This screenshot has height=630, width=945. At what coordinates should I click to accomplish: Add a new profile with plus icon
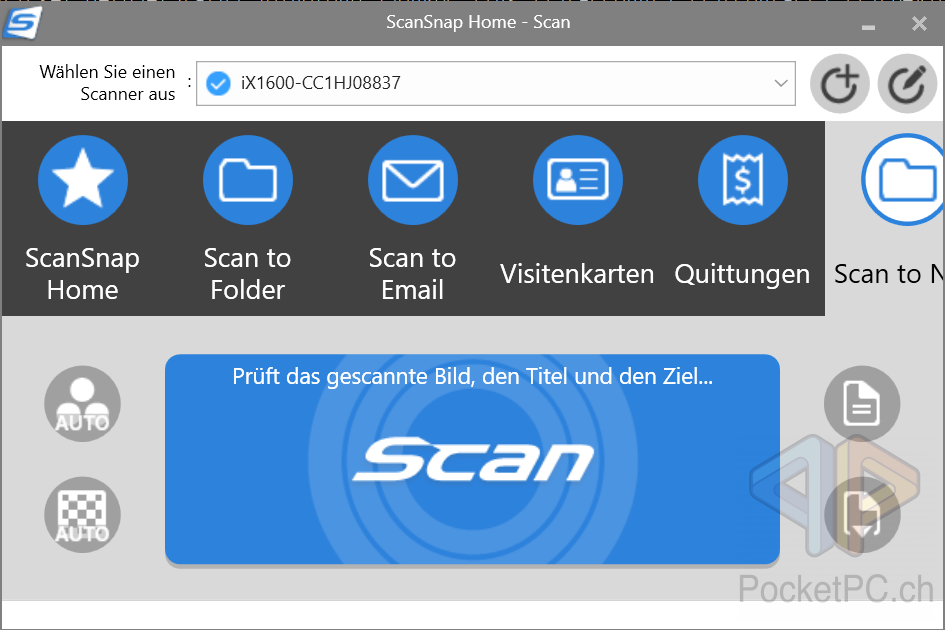[840, 84]
